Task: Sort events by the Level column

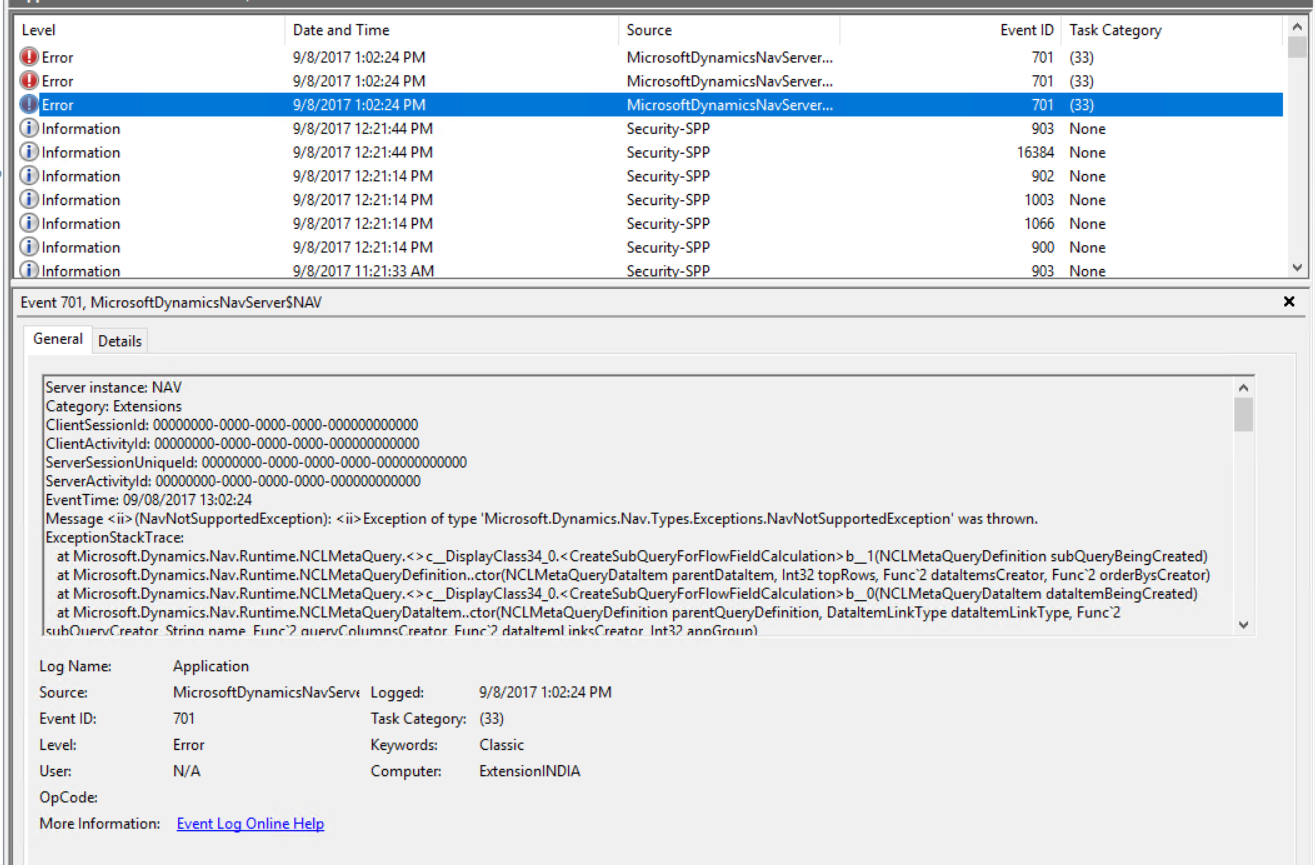Action: click(38, 29)
